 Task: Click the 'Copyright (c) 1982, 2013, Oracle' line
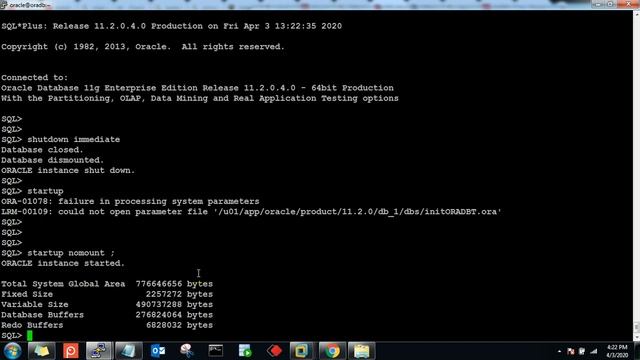pos(143,47)
